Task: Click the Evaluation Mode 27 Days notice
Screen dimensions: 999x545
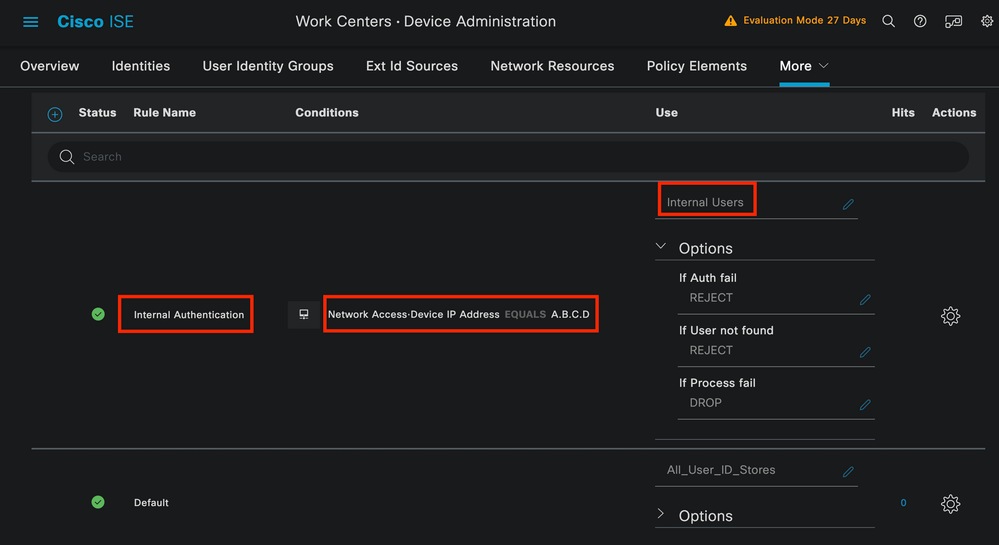Action: pyautogui.click(x=804, y=20)
